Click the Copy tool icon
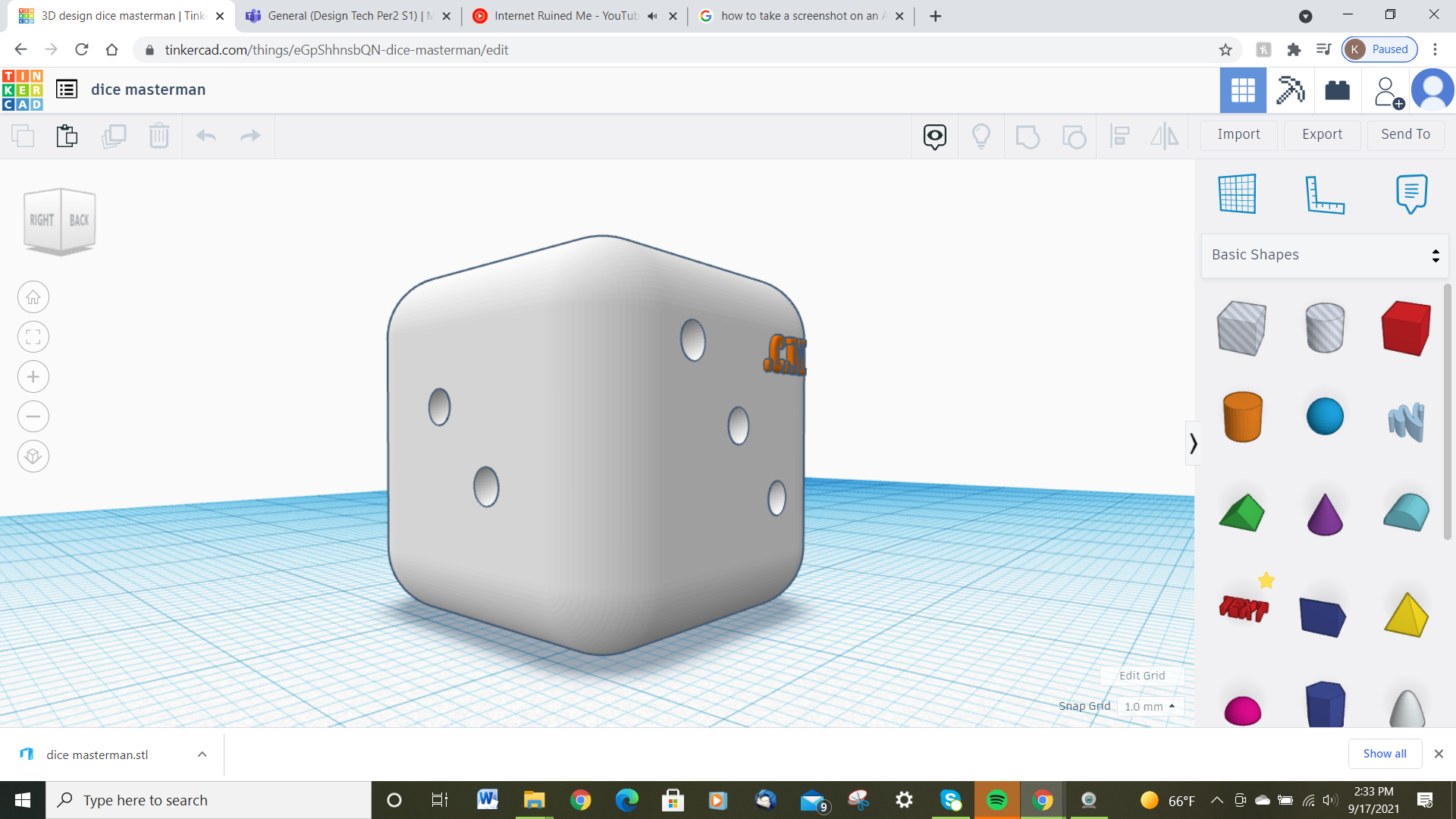Viewport: 1456px width, 819px height. tap(24, 136)
